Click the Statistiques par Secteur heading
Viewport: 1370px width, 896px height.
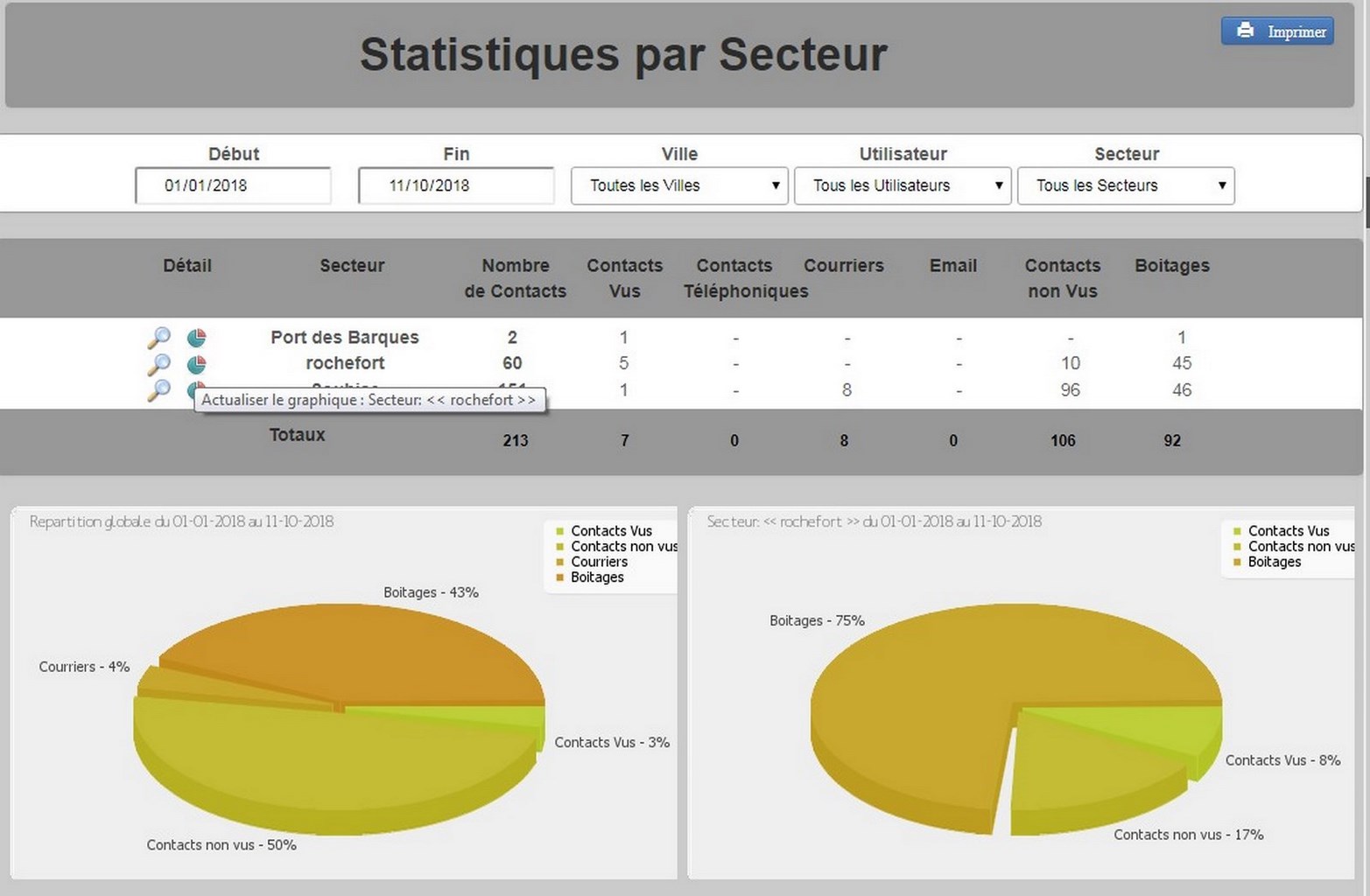[x=623, y=54]
